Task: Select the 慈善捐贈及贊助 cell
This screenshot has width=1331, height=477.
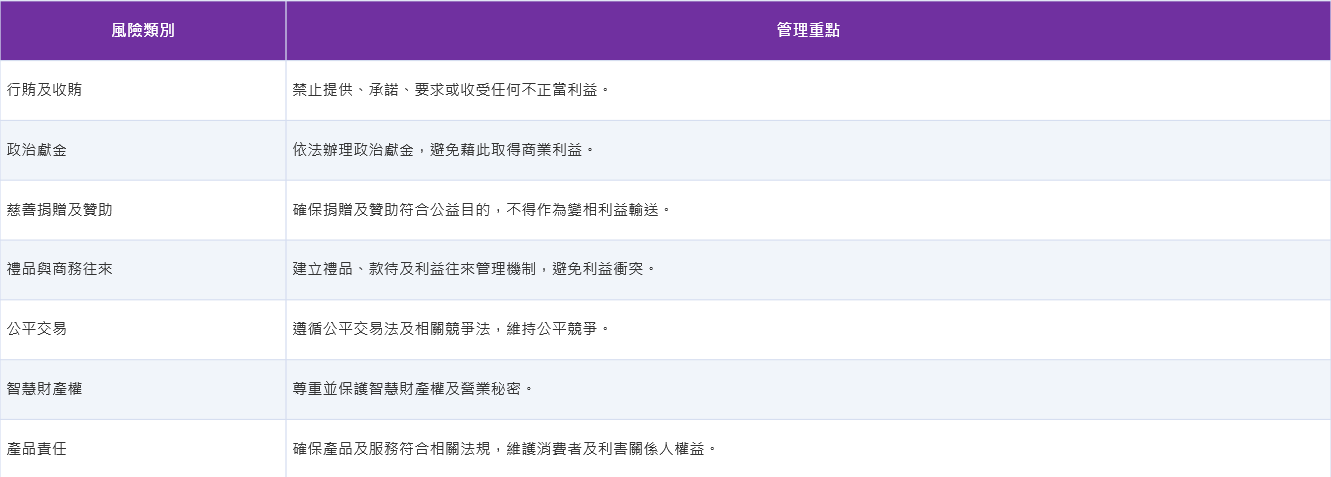Action: [x=143, y=210]
